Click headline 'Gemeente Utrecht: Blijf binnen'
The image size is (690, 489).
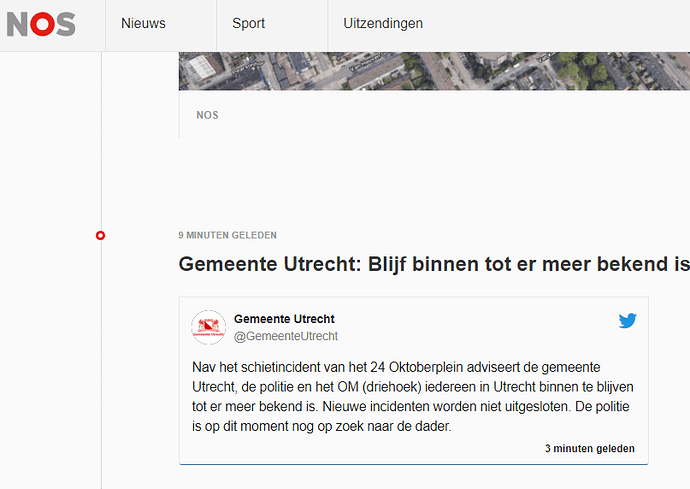pyautogui.click(x=434, y=264)
